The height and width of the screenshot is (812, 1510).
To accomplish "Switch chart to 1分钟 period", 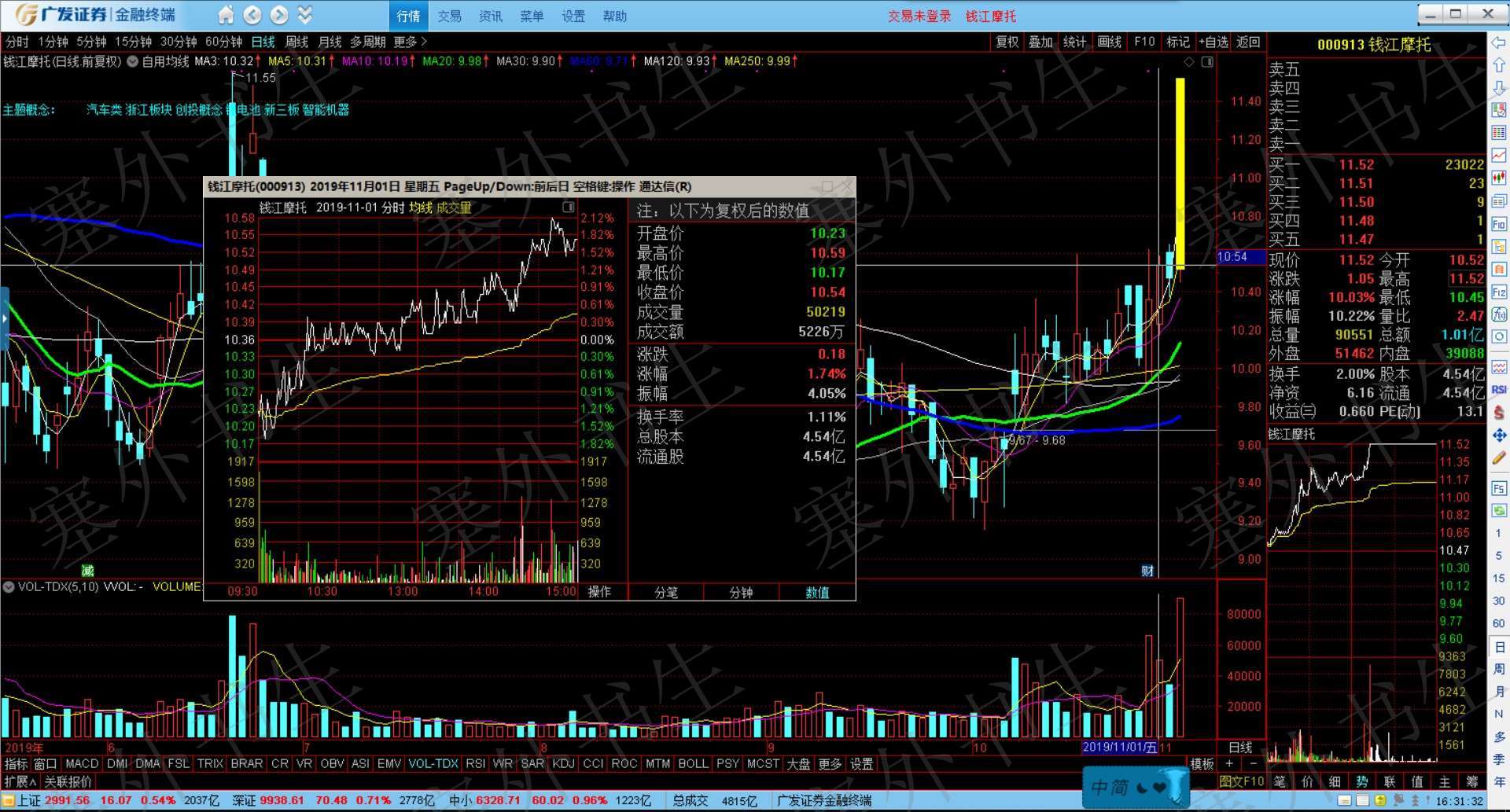I will (x=53, y=42).
